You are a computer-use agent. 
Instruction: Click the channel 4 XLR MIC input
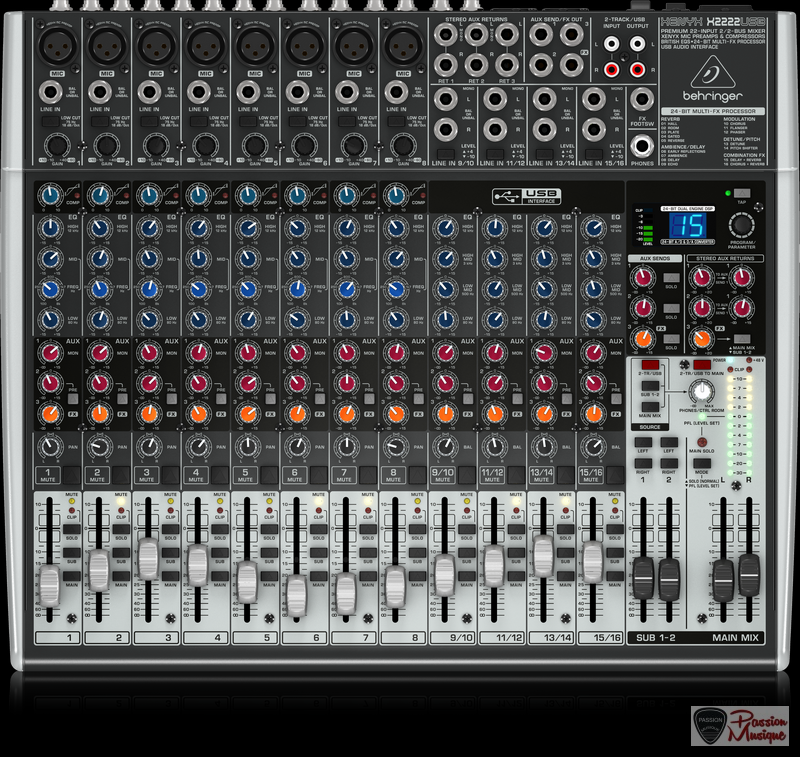point(206,46)
